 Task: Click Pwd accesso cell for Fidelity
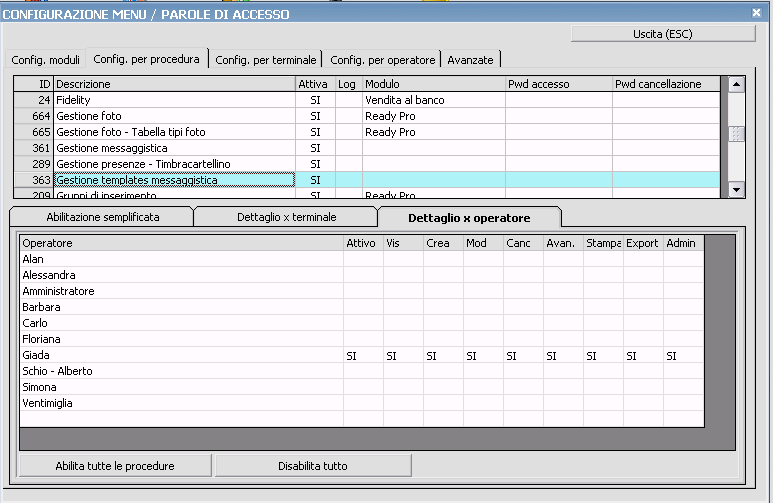tap(559, 100)
